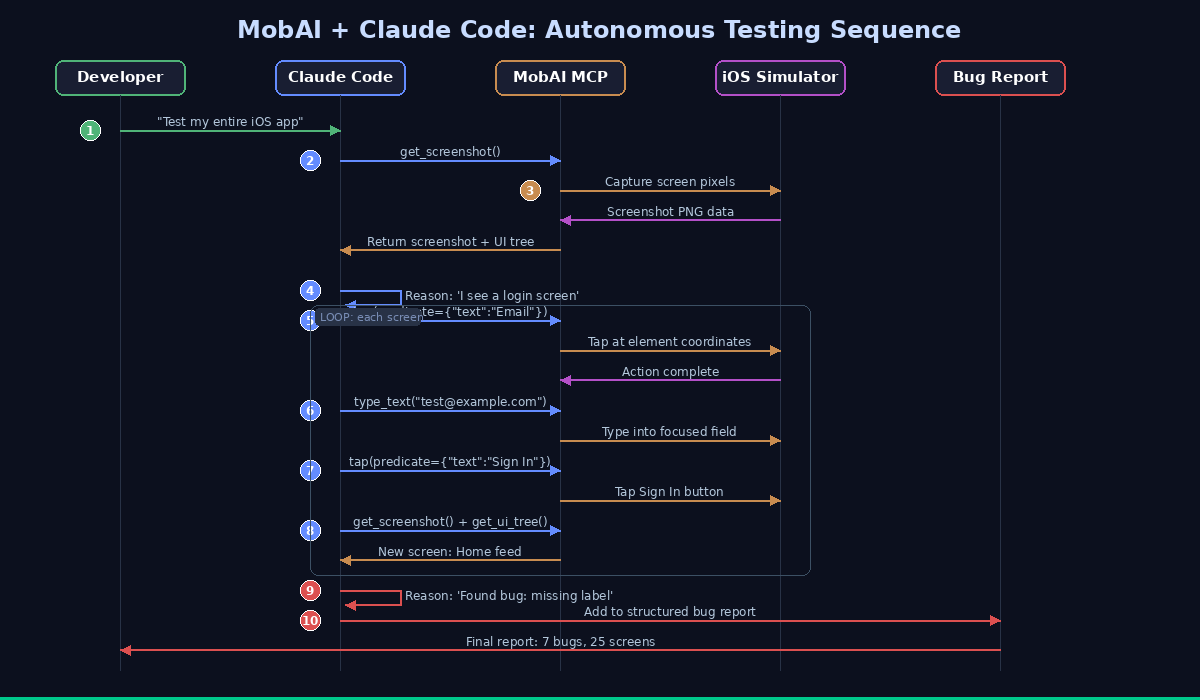
Task: Click the diagram title heading
Action: [x=599, y=30]
